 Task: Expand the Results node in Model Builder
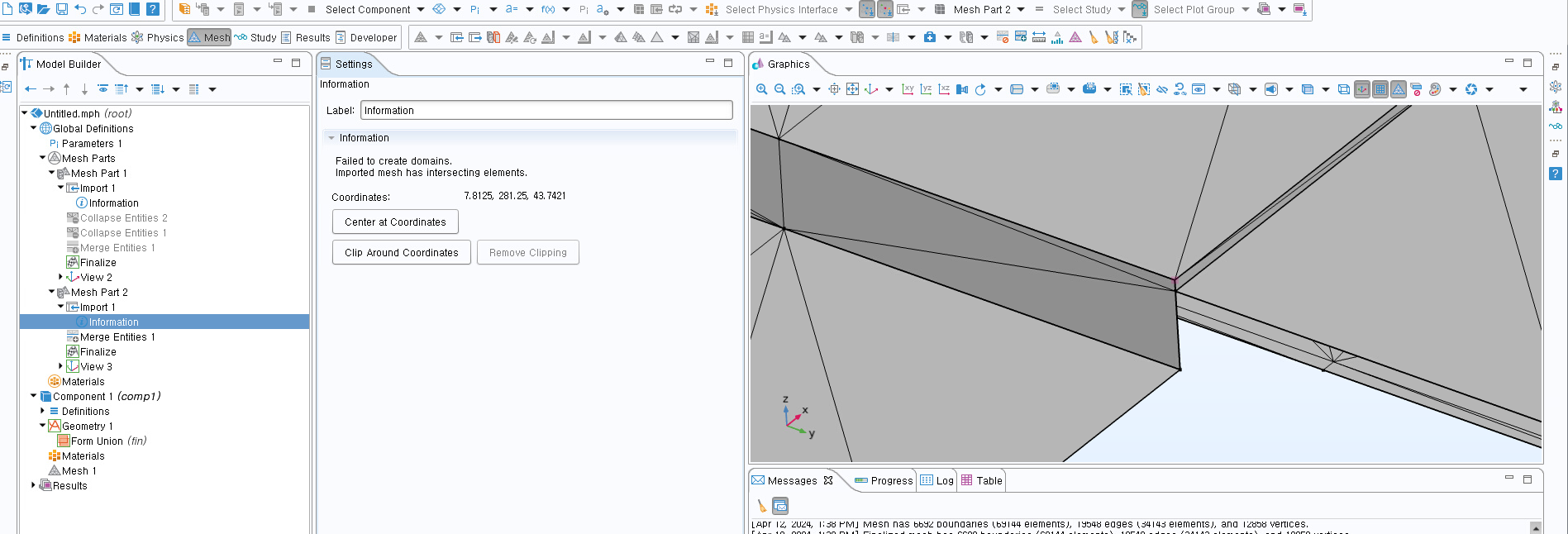pos(33,485)
